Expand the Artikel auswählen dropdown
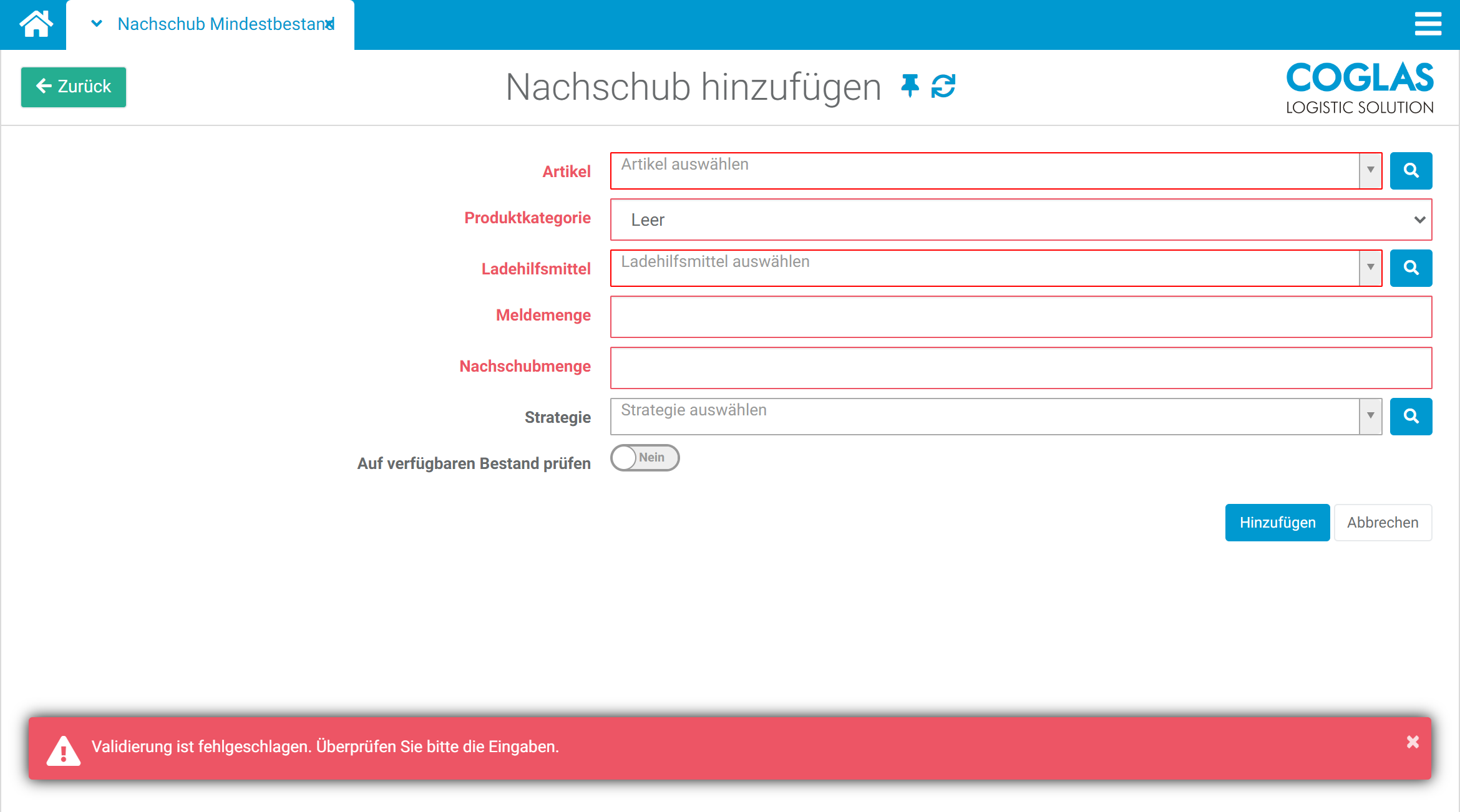1460x812 pixels. tap(1370, 170)
